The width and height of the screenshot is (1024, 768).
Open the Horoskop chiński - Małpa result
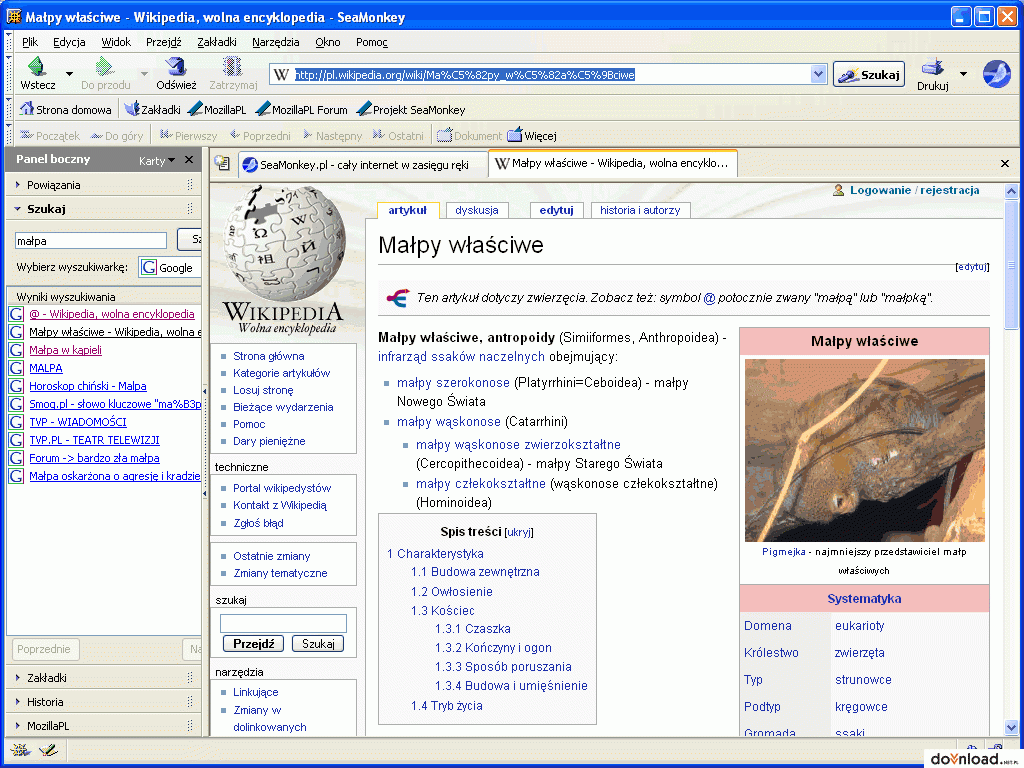[88, 386]
